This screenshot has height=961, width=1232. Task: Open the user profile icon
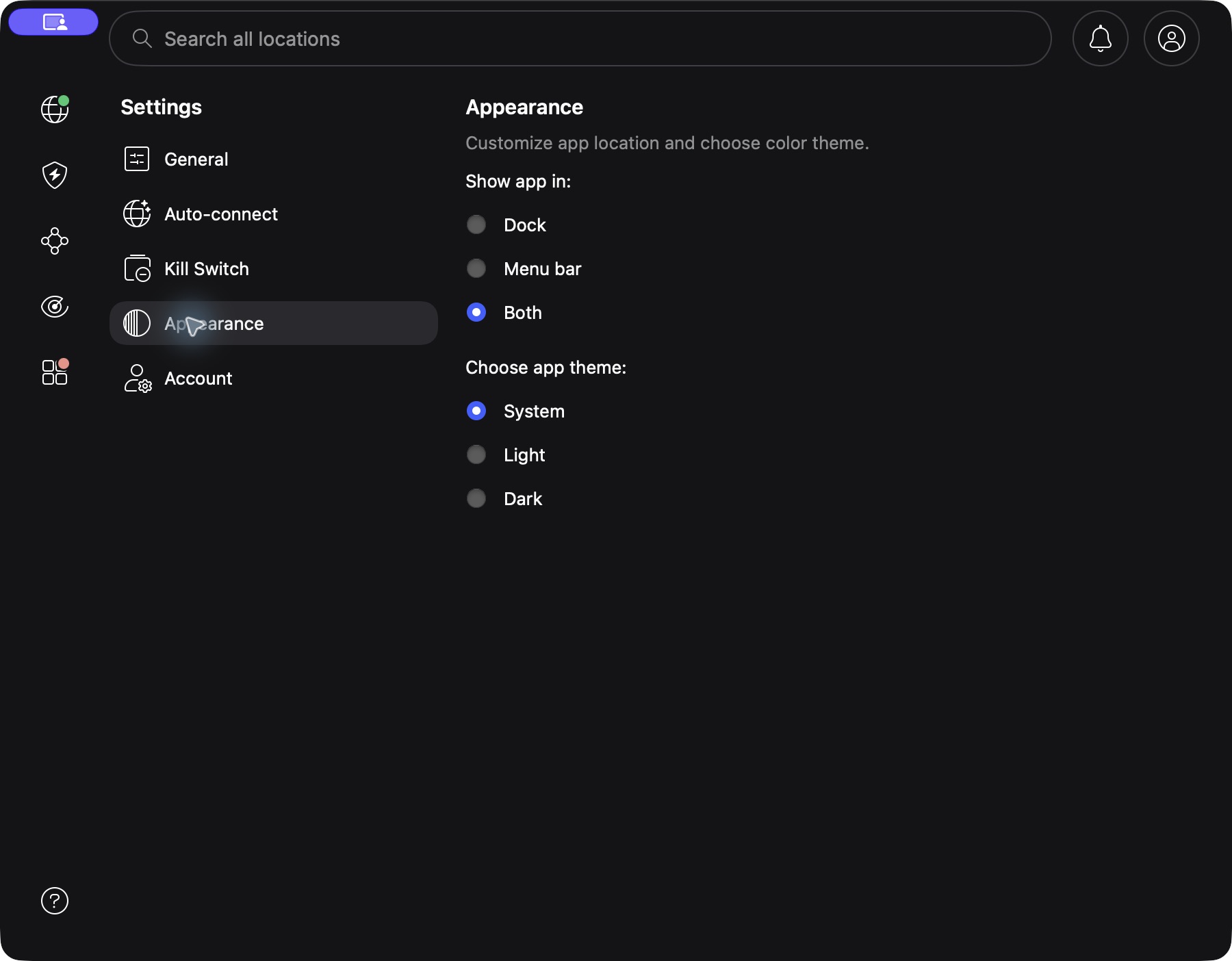pos(1172,38)
